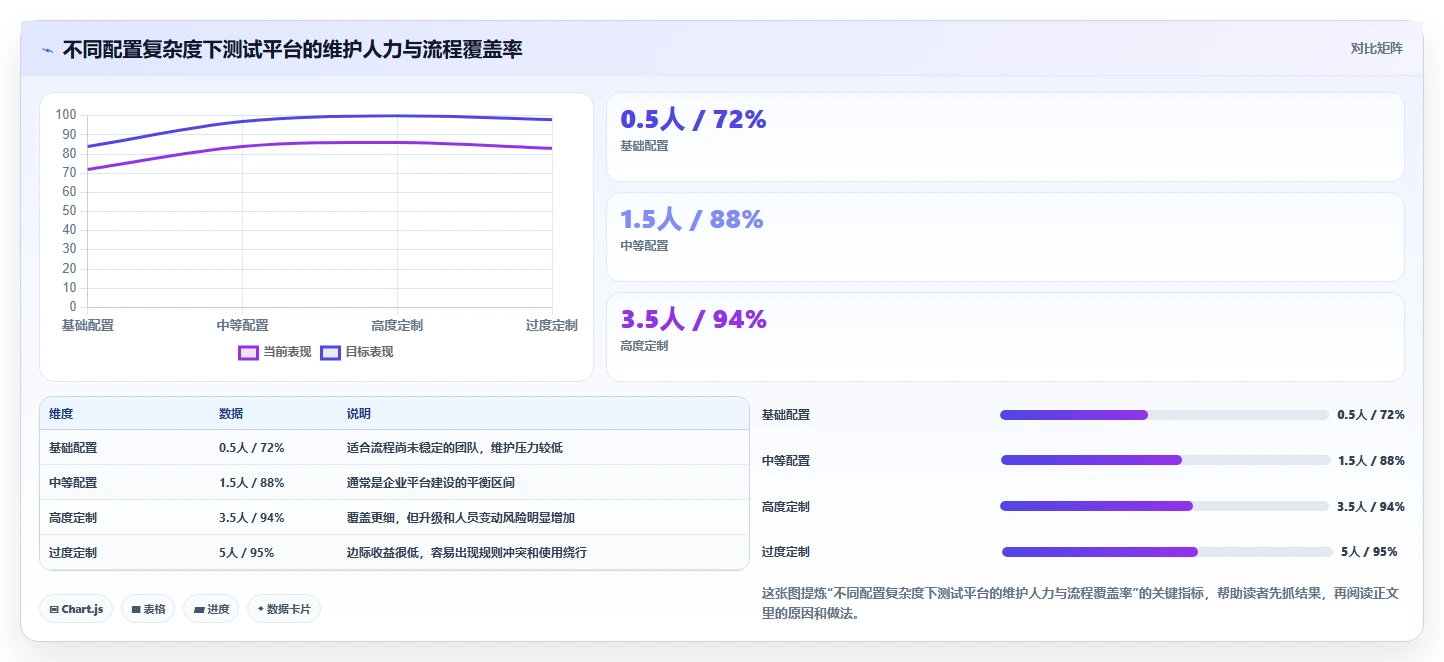Click the blue icon beside the chart title
The width and height of the screenshot is (1444, 662).
pos(47,50)
